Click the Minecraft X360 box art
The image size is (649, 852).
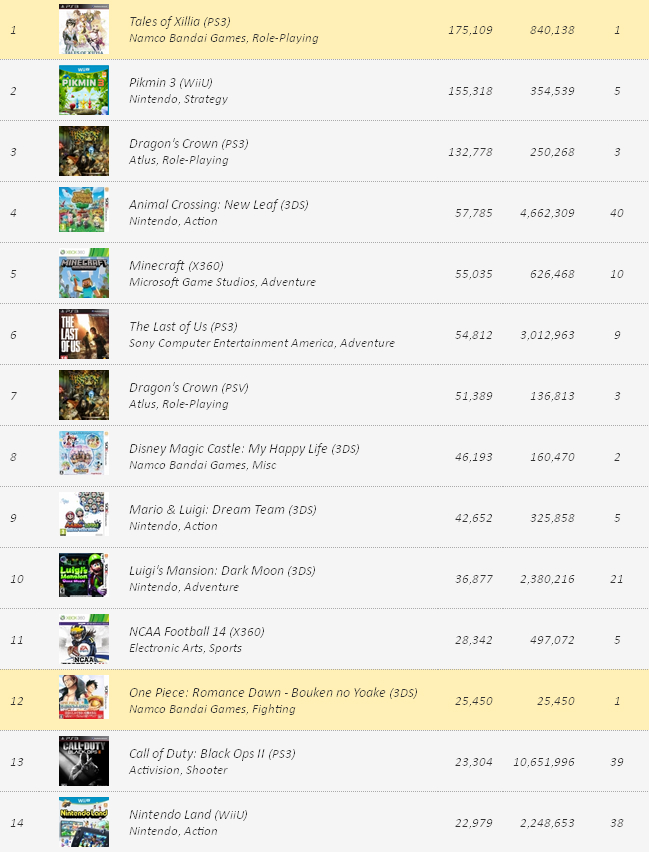pyautogui.click(x=84, y=273)
